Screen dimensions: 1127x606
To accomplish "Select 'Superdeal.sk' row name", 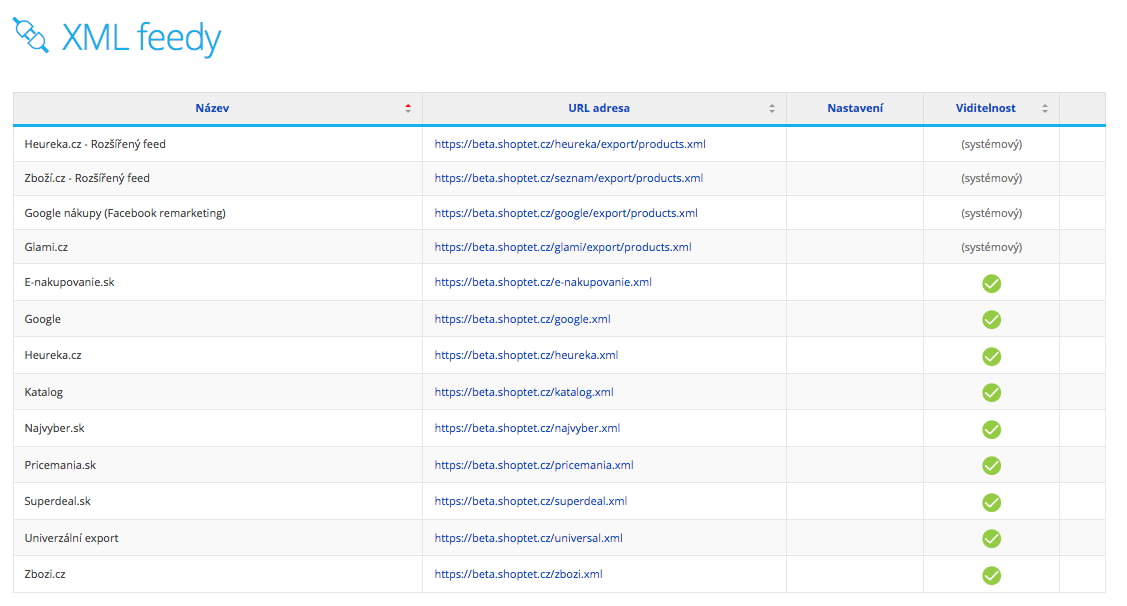I will 58,501.
